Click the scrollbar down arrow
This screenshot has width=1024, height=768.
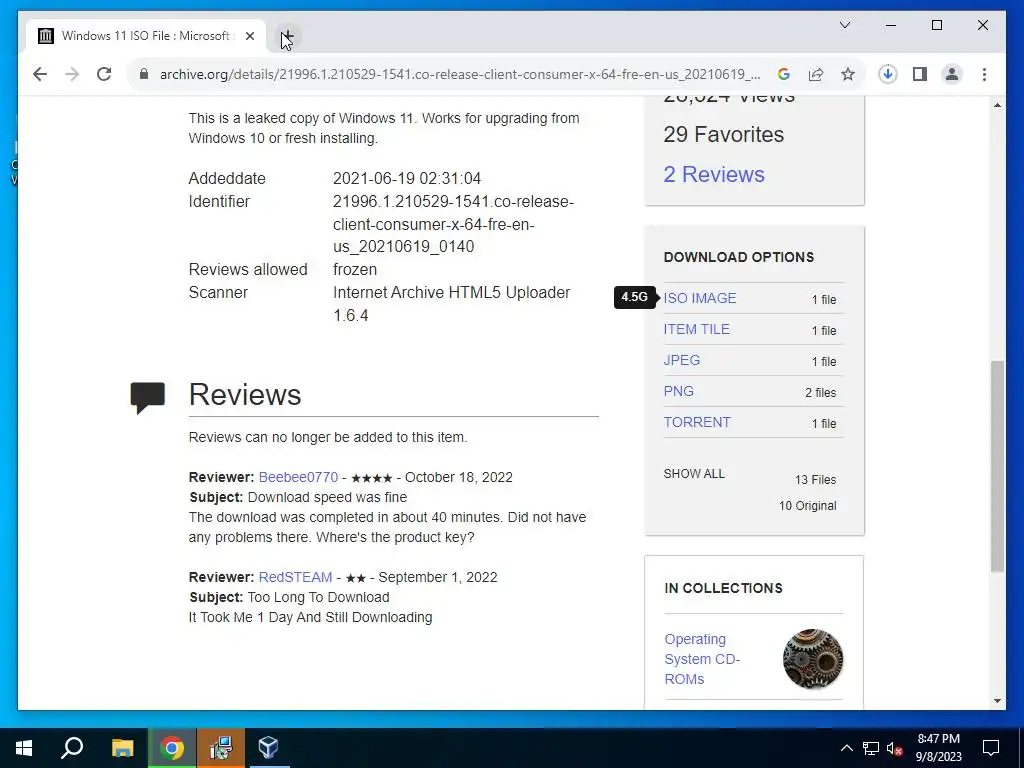point(997,701)
